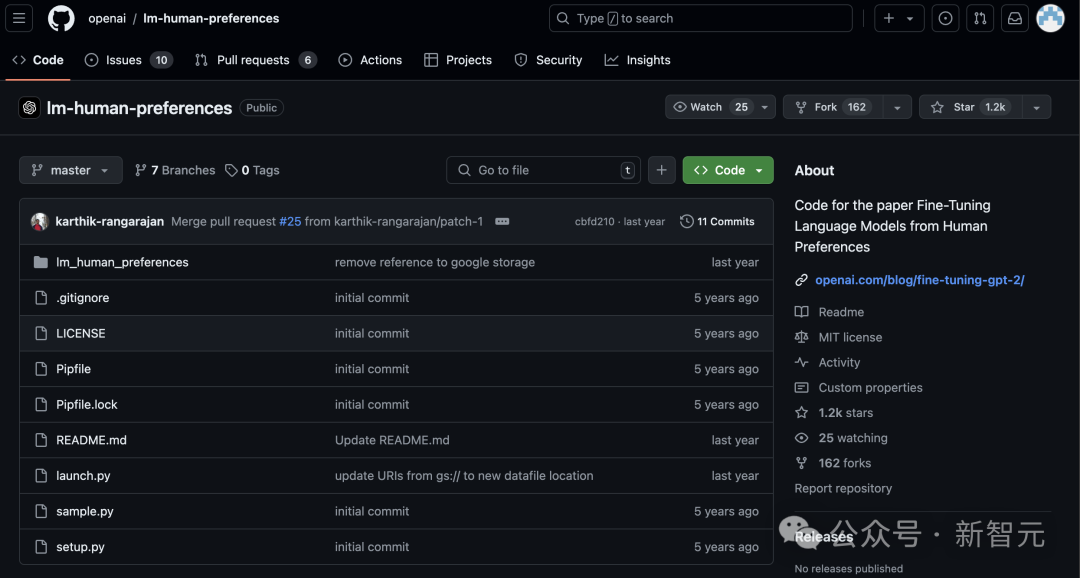
Task: Open the notifications inbox icon
Action: tap(1014, 18)
